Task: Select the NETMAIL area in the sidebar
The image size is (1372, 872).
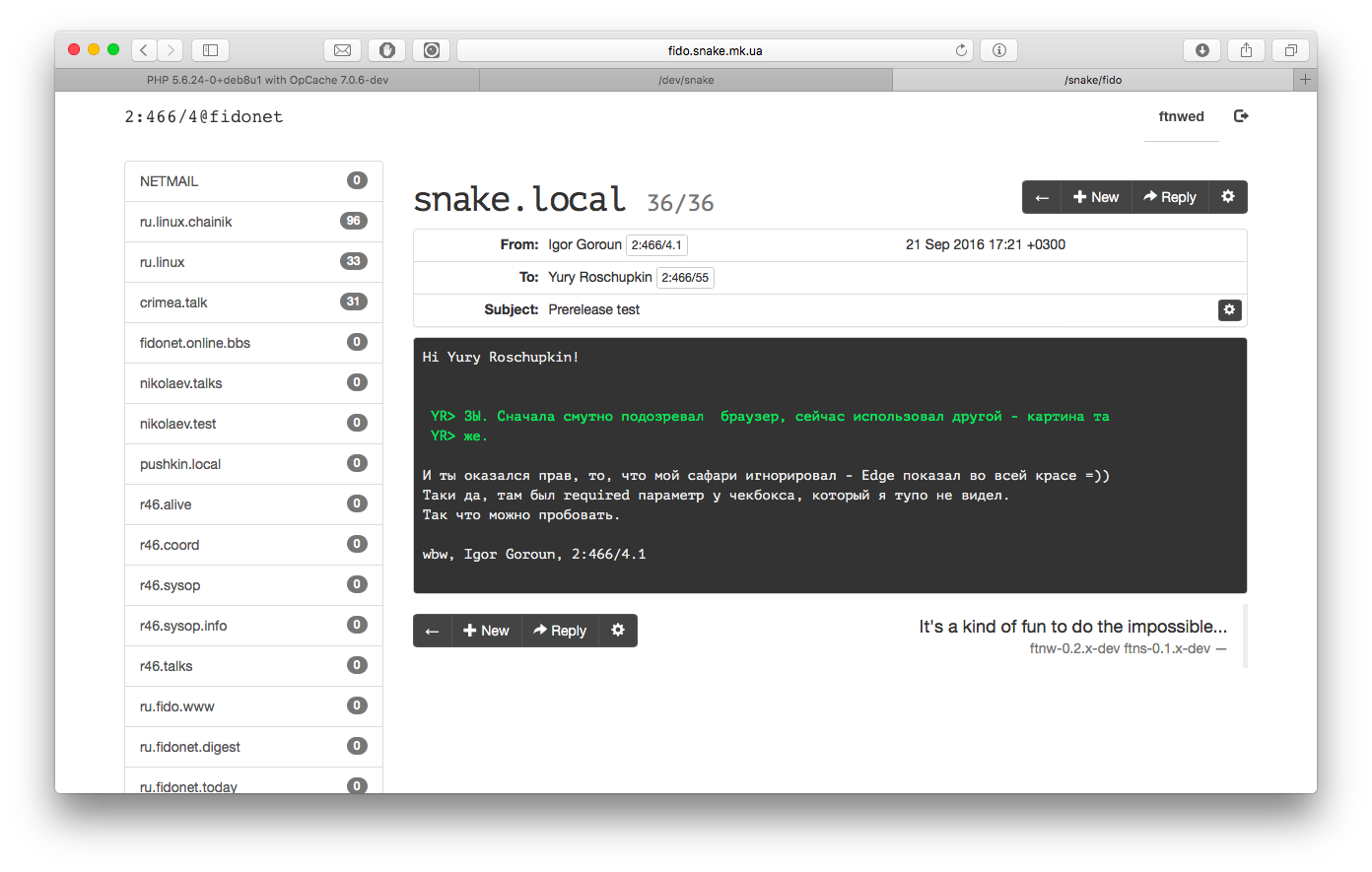Action: (x=170, y=181)
